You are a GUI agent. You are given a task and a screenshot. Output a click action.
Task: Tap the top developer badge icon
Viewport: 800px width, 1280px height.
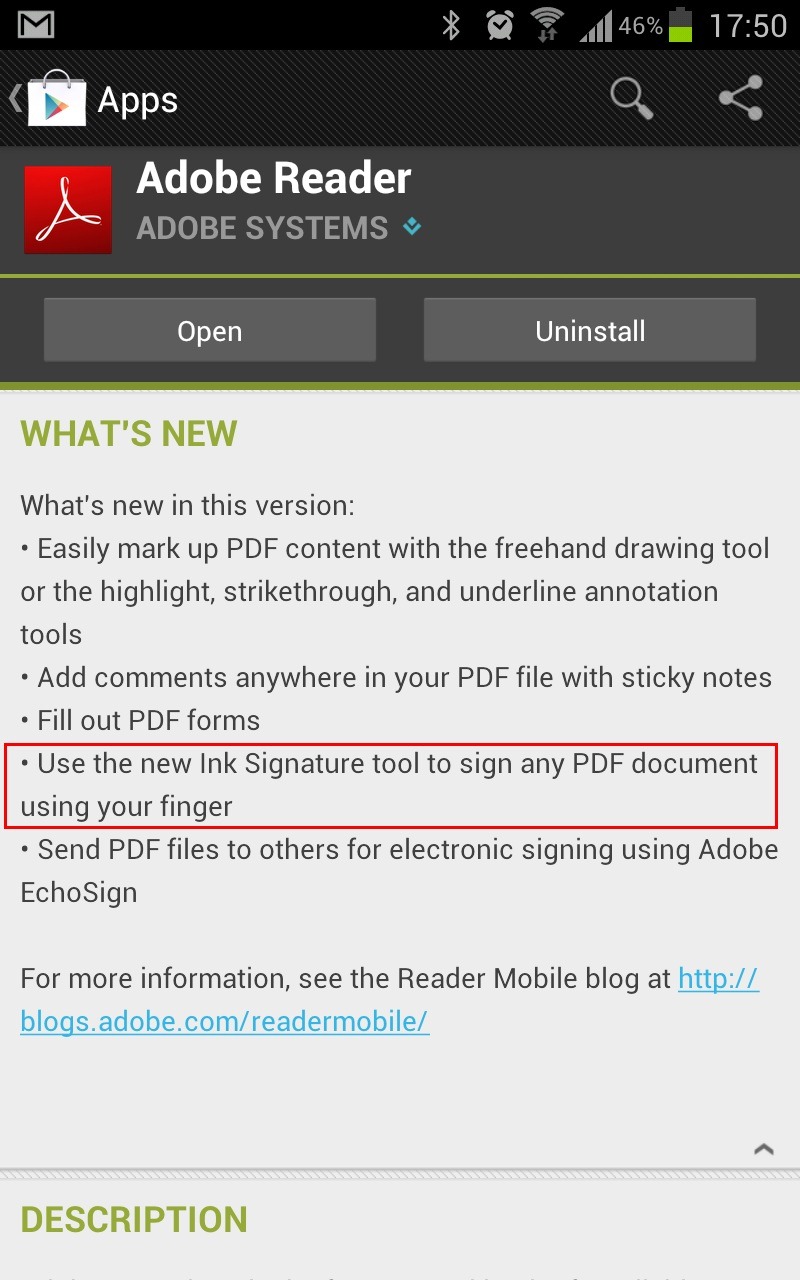(x=412, y=228)
